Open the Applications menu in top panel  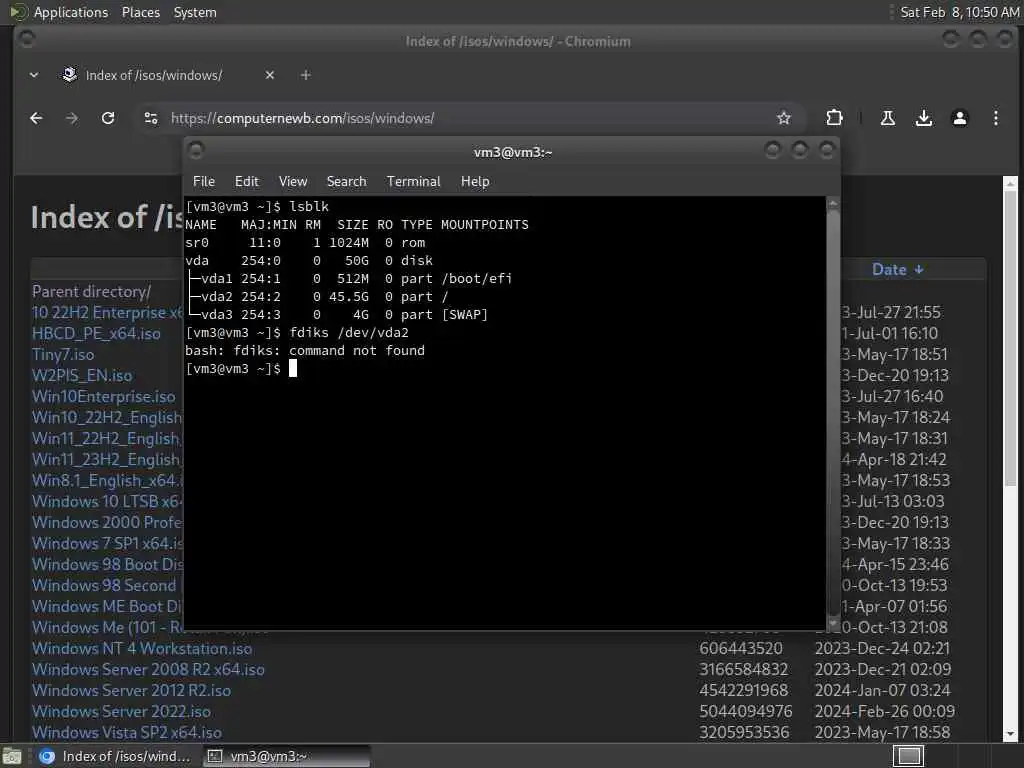(71, 12)
